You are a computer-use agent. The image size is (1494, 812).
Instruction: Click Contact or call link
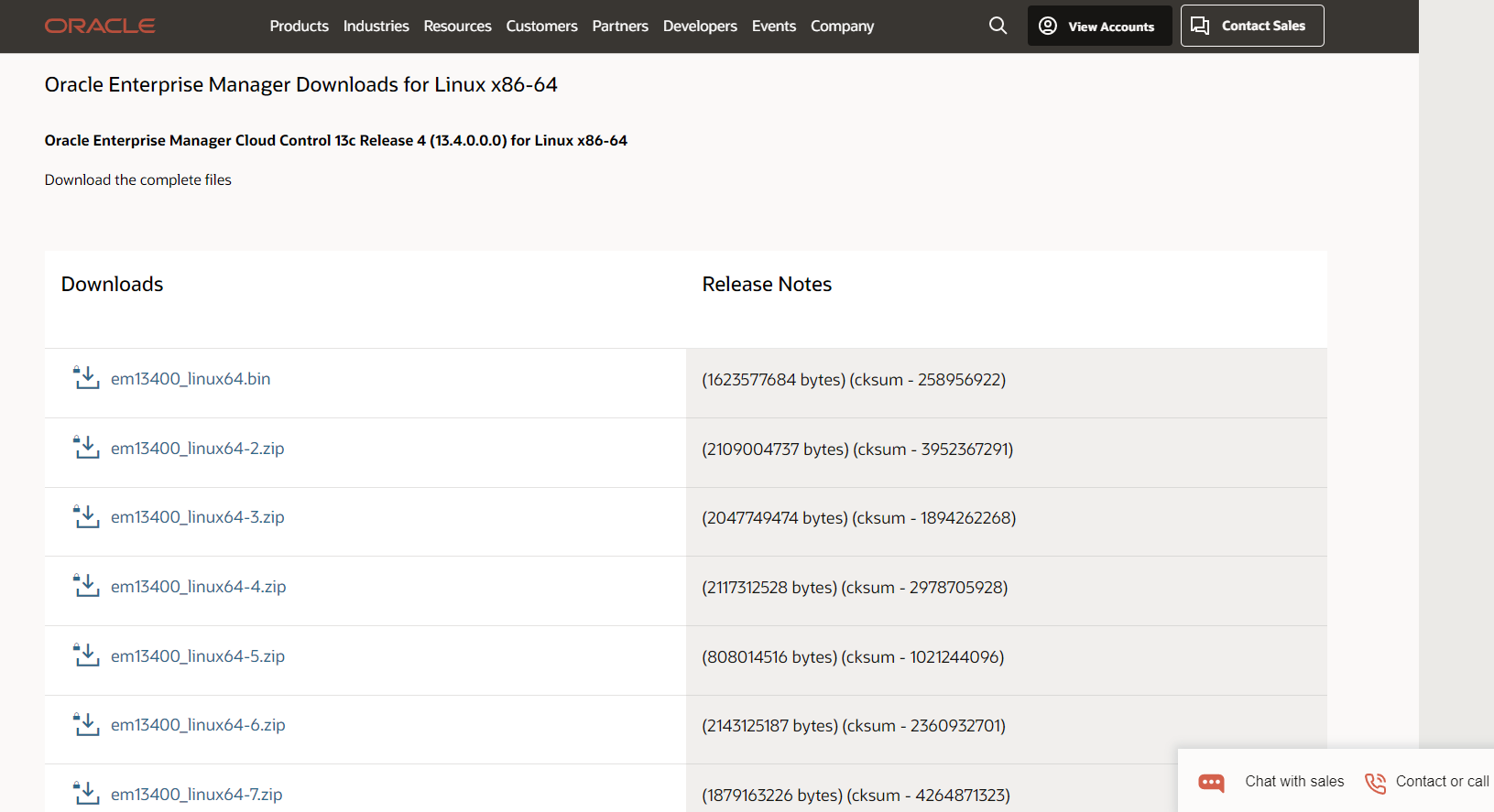click(x=1443, y=781)
